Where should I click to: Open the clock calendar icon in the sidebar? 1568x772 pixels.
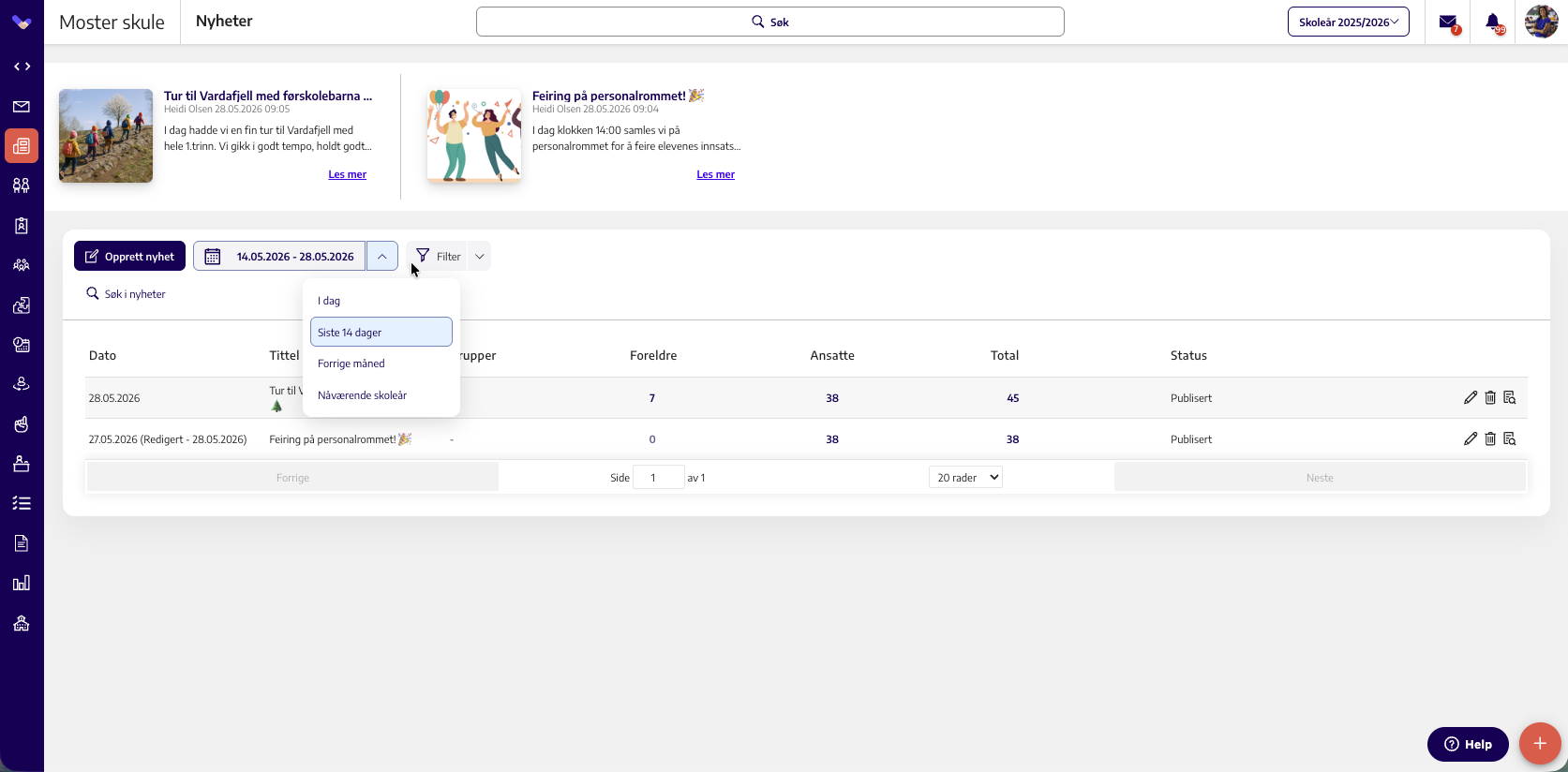coord(22,345)
